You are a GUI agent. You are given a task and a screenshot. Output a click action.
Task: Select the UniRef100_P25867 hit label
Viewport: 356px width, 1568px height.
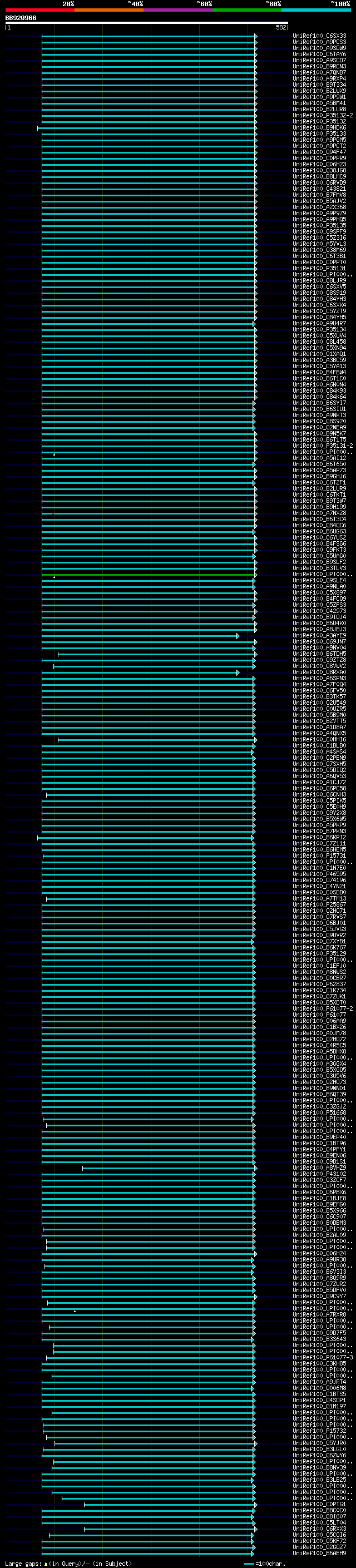coord(319,905)
